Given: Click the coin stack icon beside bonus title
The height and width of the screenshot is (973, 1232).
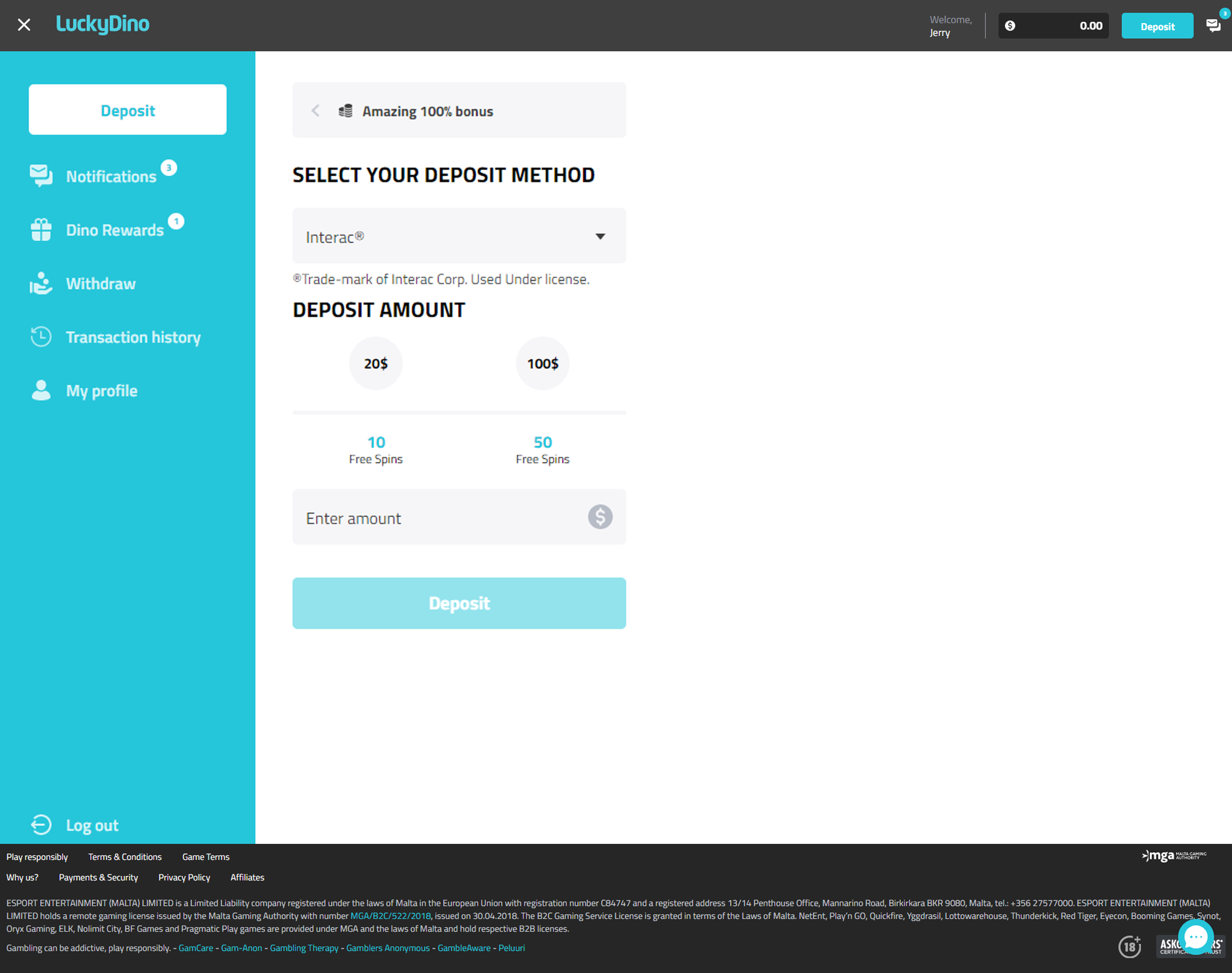Looking at the screenshot, I should point(345,111).
